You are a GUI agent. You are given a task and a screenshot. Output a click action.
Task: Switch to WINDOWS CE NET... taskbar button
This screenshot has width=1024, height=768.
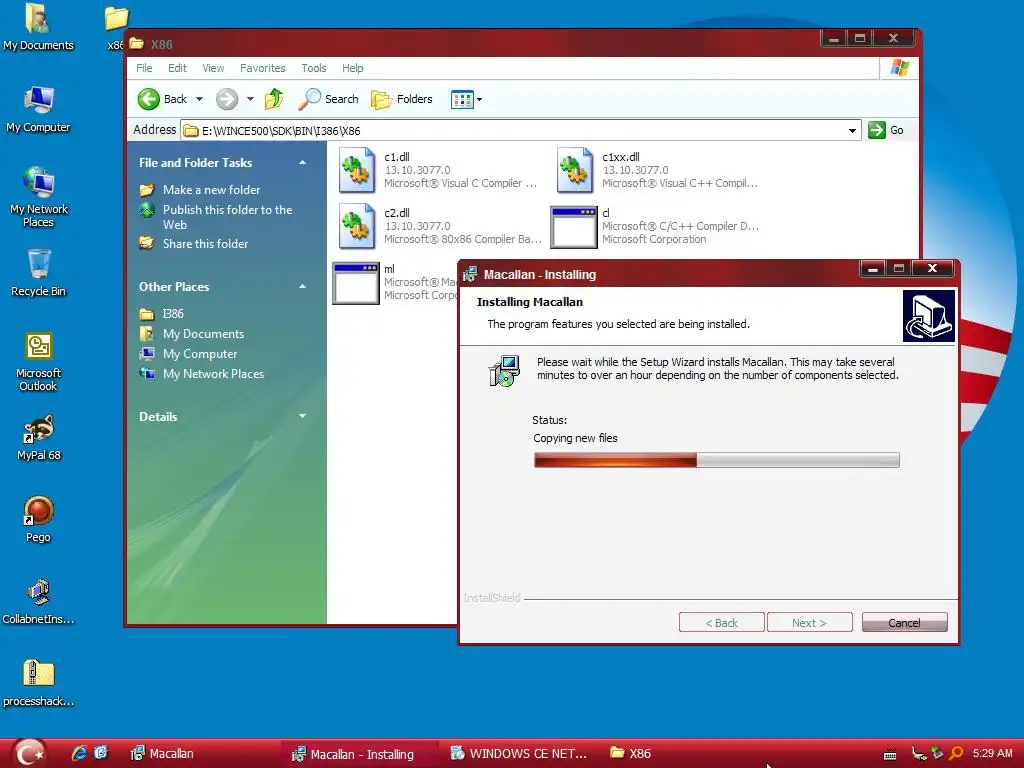pyautogui.click(x=520, y=754)
